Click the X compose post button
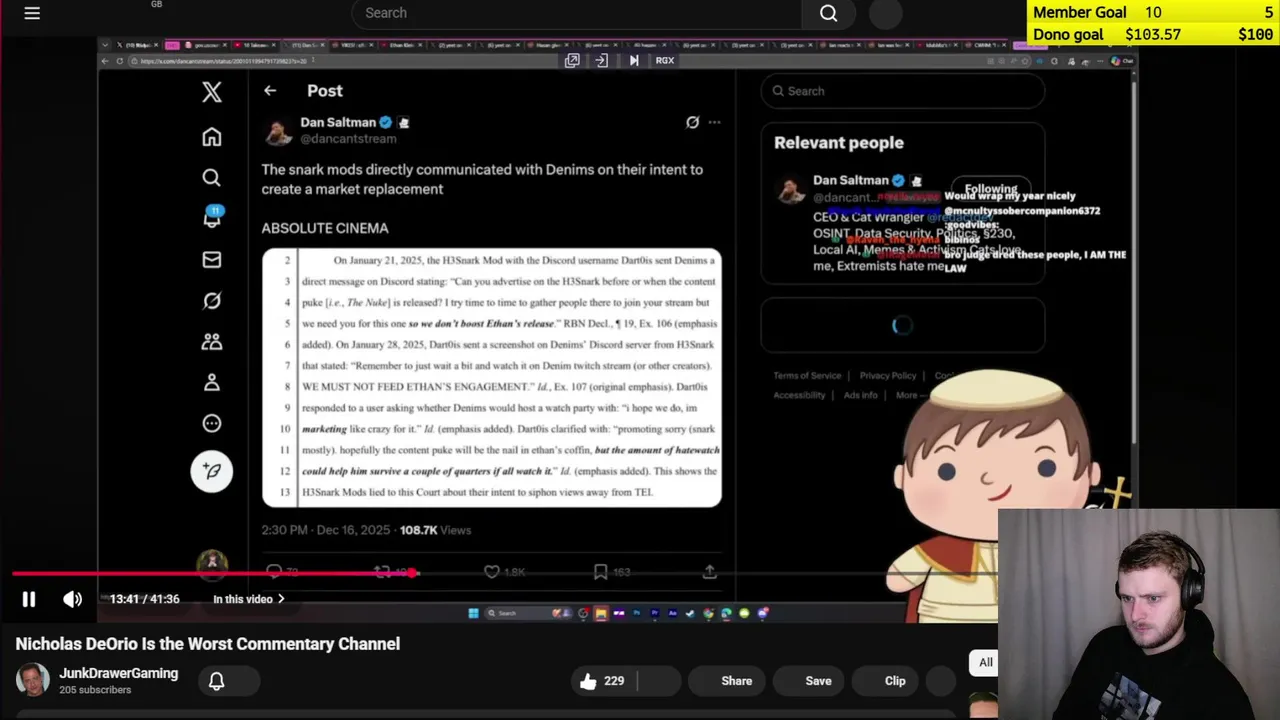Image resolution: width=1280 pixels, height=720 pixels. (x=211, y=471)
